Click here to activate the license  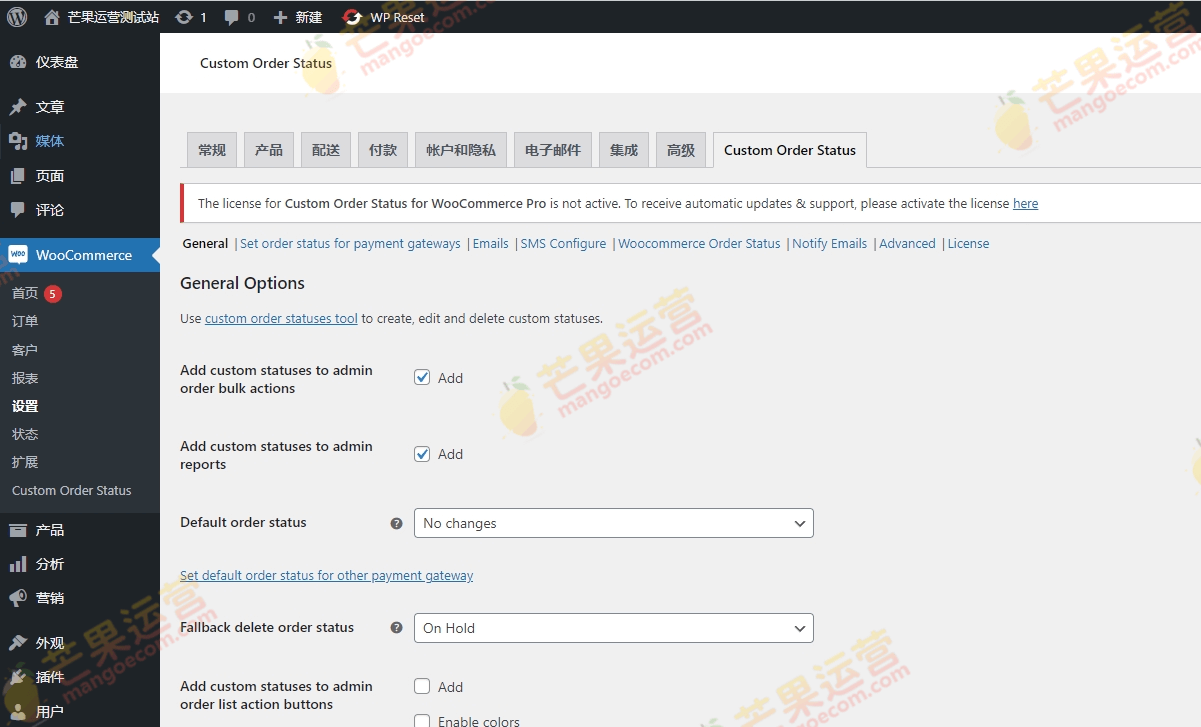click(1025, 203)
